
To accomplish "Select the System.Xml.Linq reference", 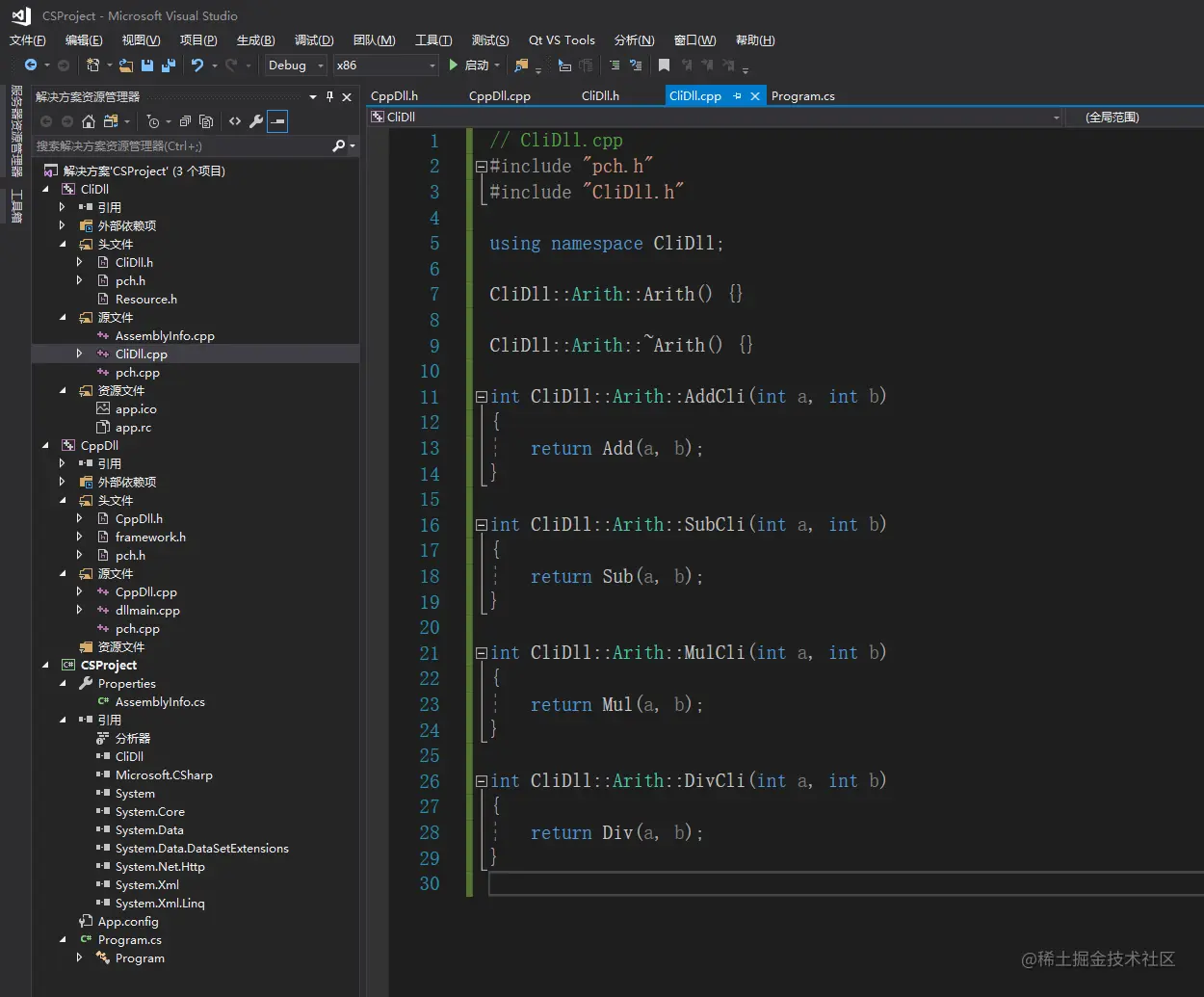I will coord(160,904).
